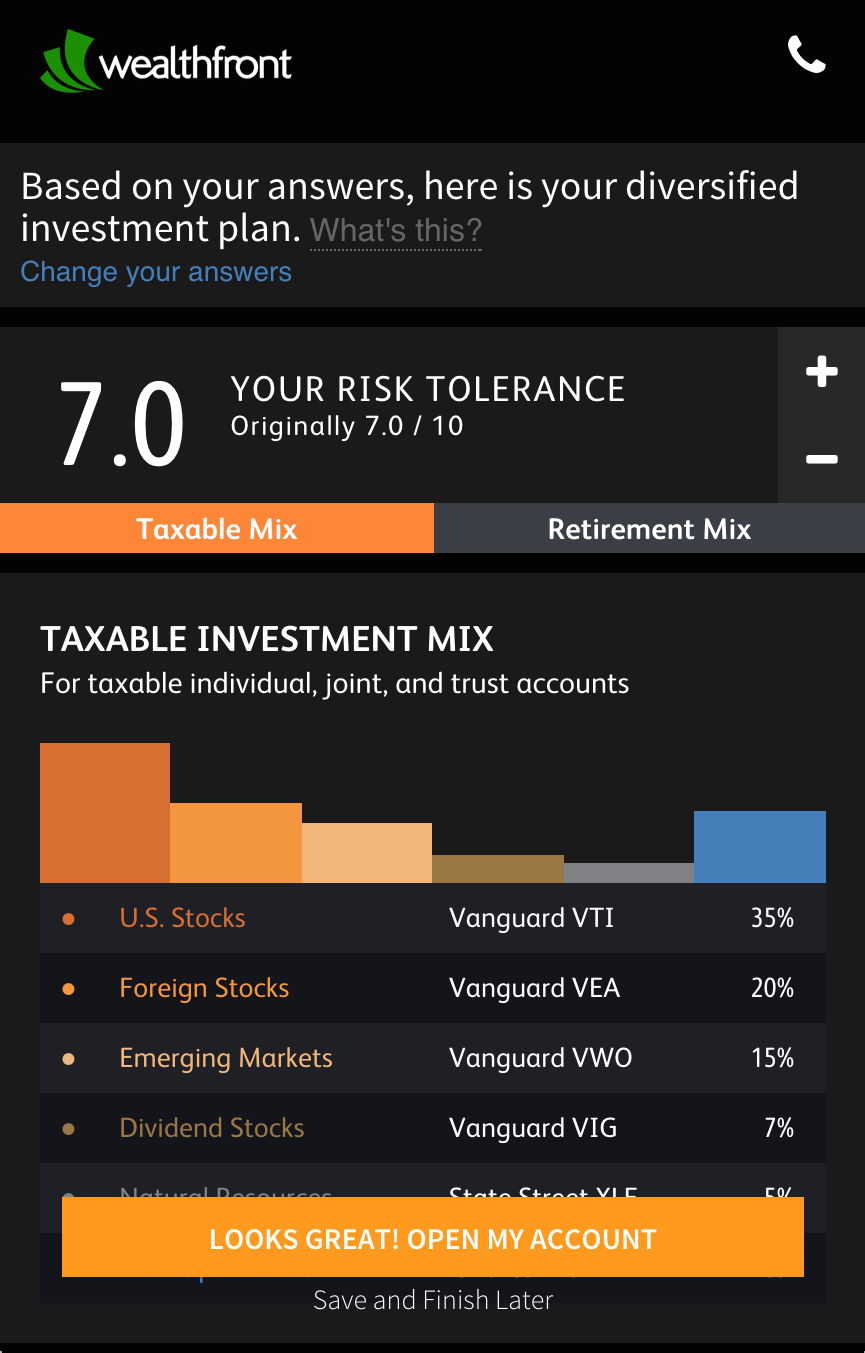The height and width of the screenshot is (1353, 865).
Task: Increase risk tolerance with plus button
Action: (821, 372)
